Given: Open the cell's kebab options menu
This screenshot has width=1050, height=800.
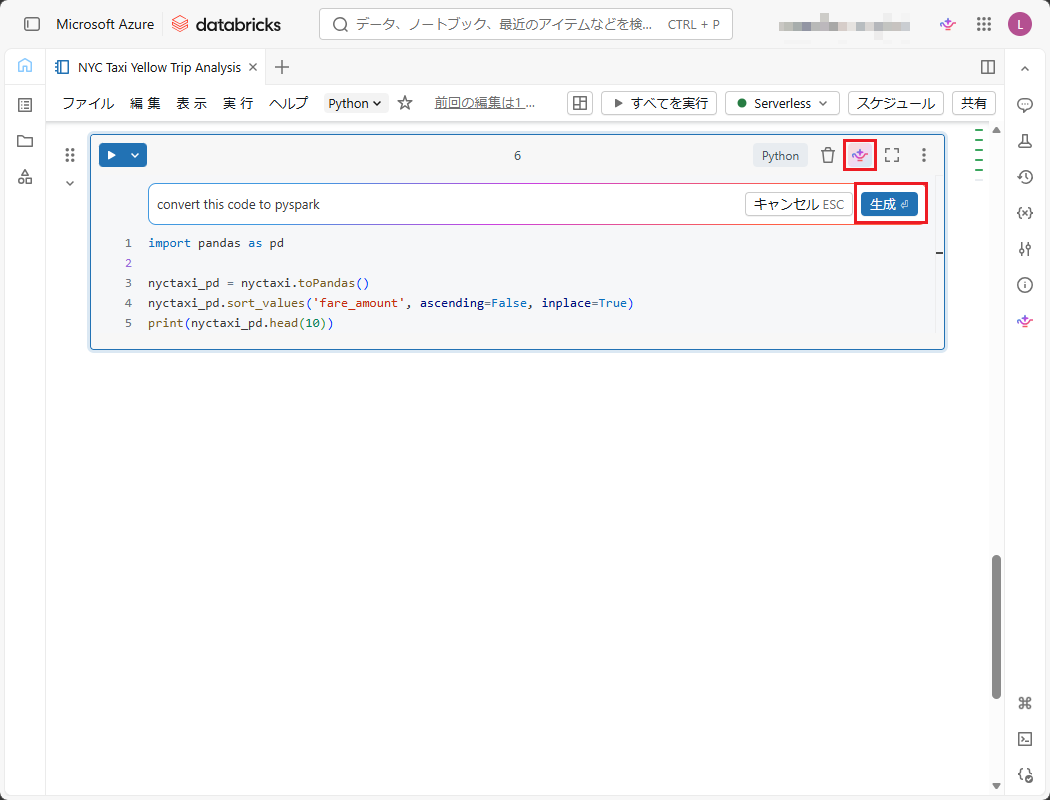Looking at the screenshot, I should [924, 155].
